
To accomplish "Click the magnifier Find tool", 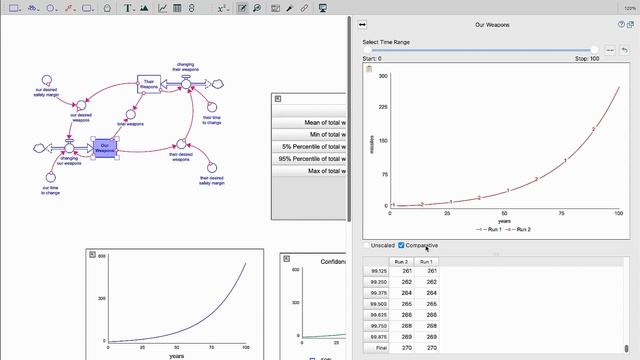I will point(257,8).
